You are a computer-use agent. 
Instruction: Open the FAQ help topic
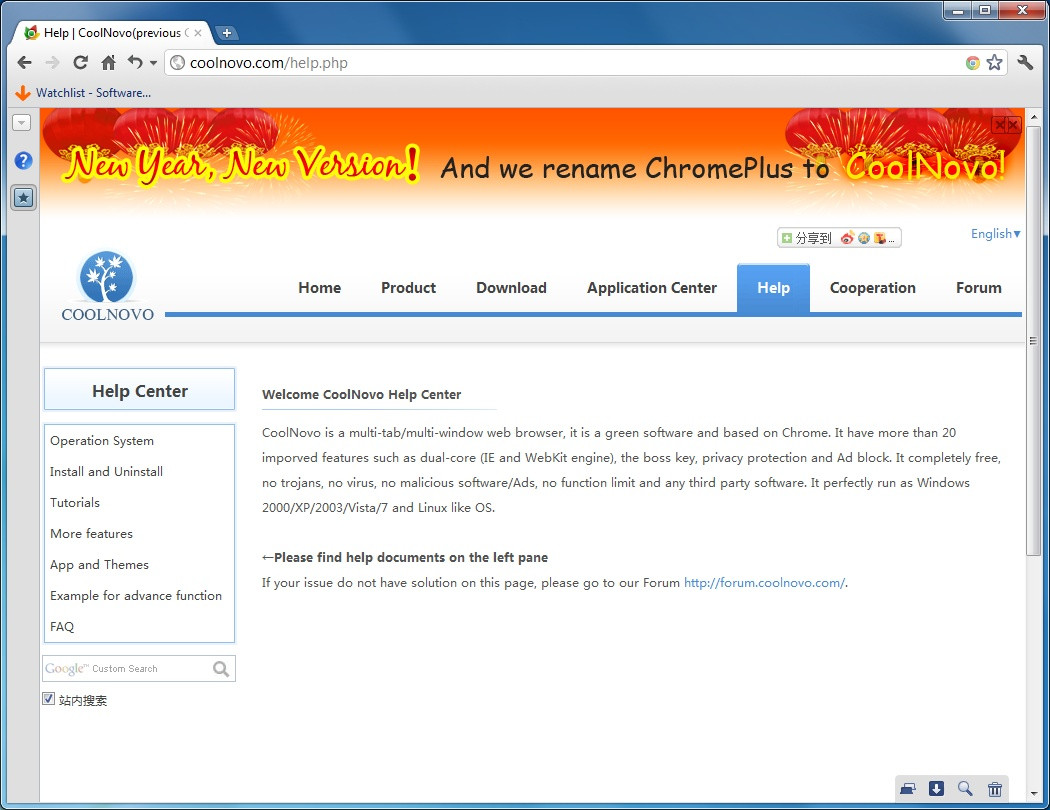pyautogui.click(x=62, y=627)
